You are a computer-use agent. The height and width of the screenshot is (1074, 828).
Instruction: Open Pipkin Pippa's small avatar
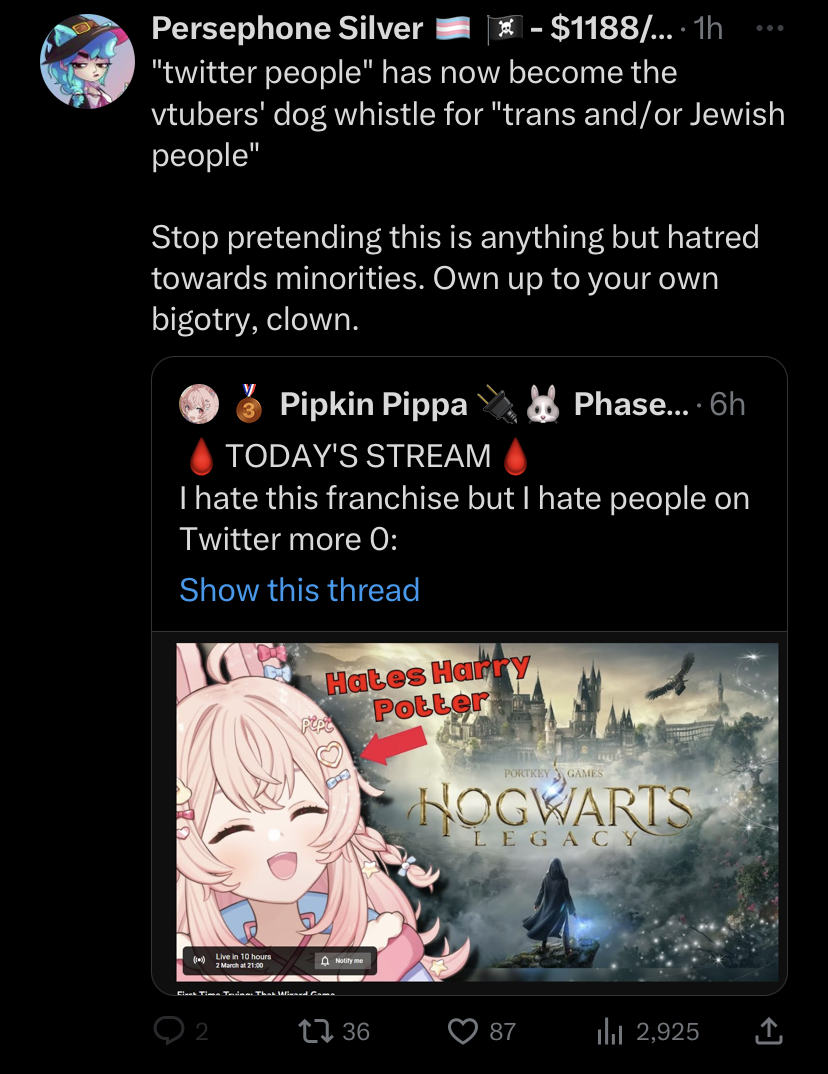(x=199, y=403)
